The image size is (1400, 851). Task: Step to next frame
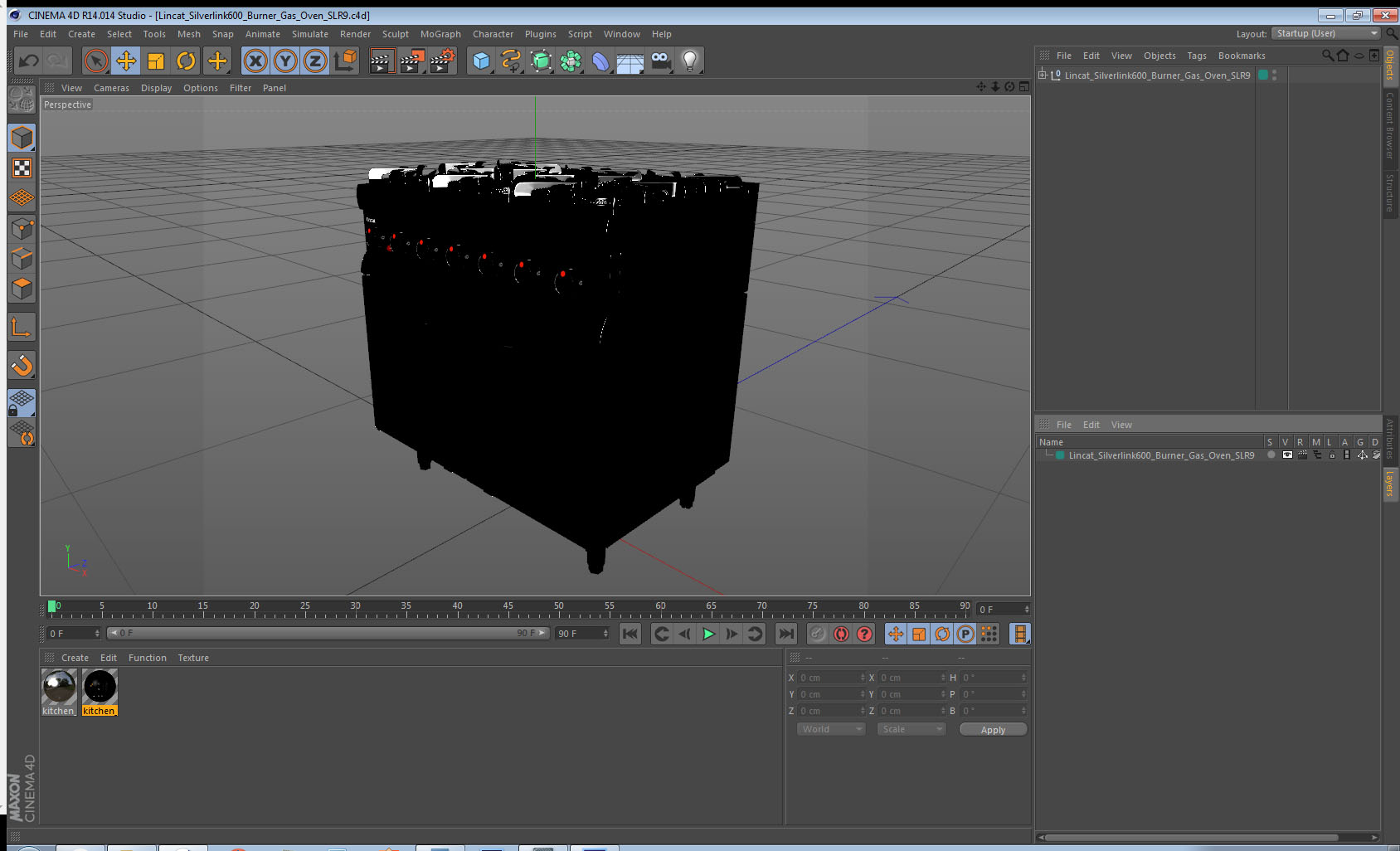point(732,634)
